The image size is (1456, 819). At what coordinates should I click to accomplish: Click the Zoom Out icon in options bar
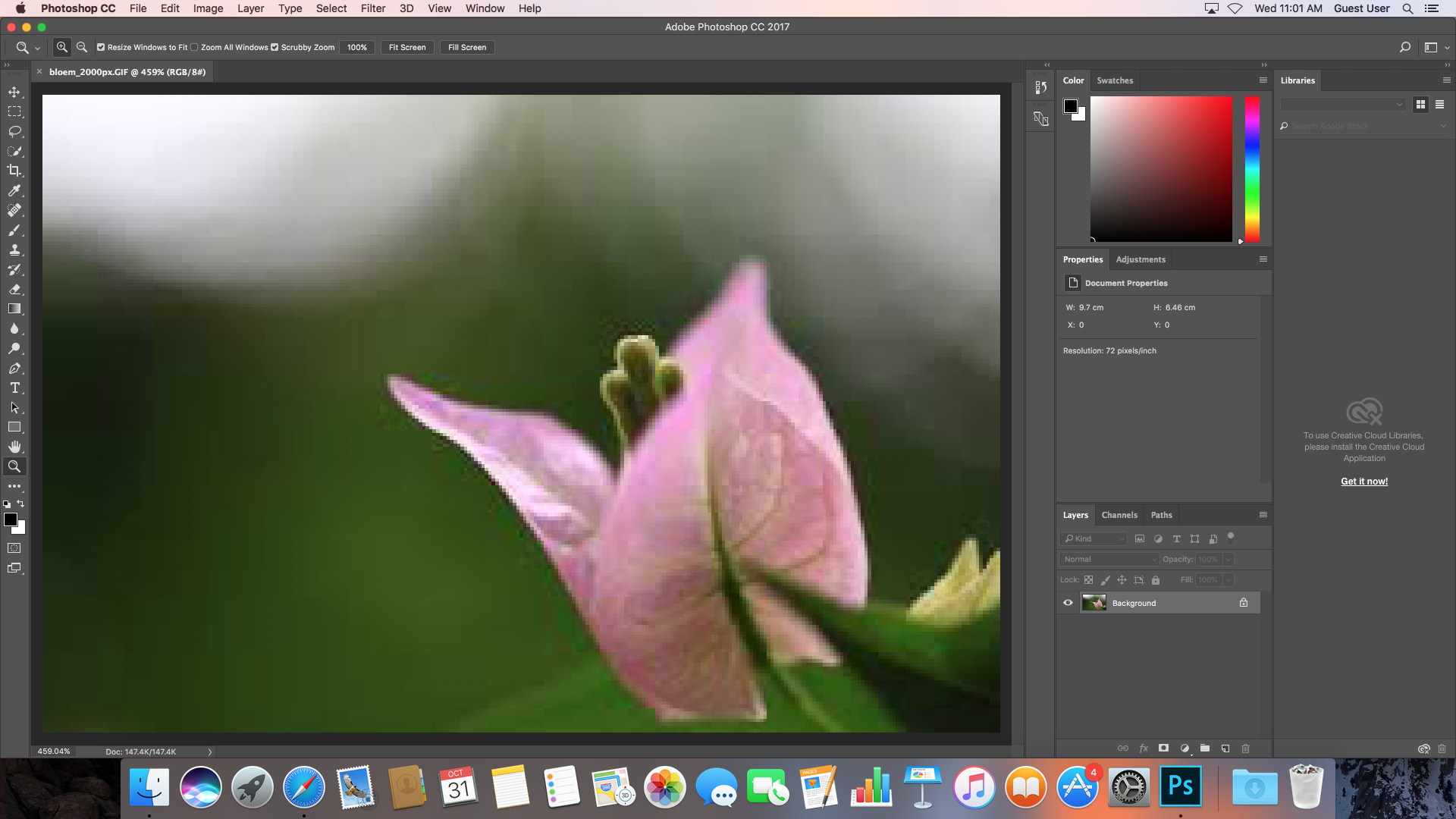click(x=82, y=47)
